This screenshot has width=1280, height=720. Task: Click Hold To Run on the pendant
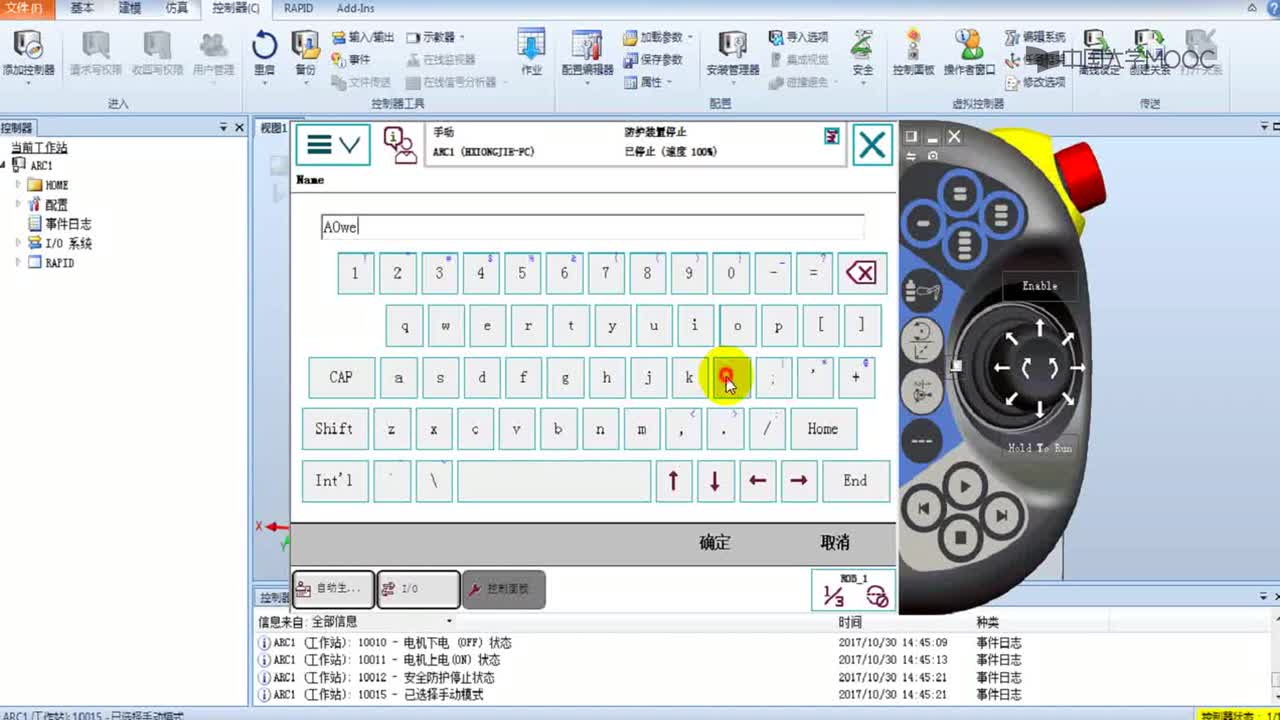[x=1040, y=448]
